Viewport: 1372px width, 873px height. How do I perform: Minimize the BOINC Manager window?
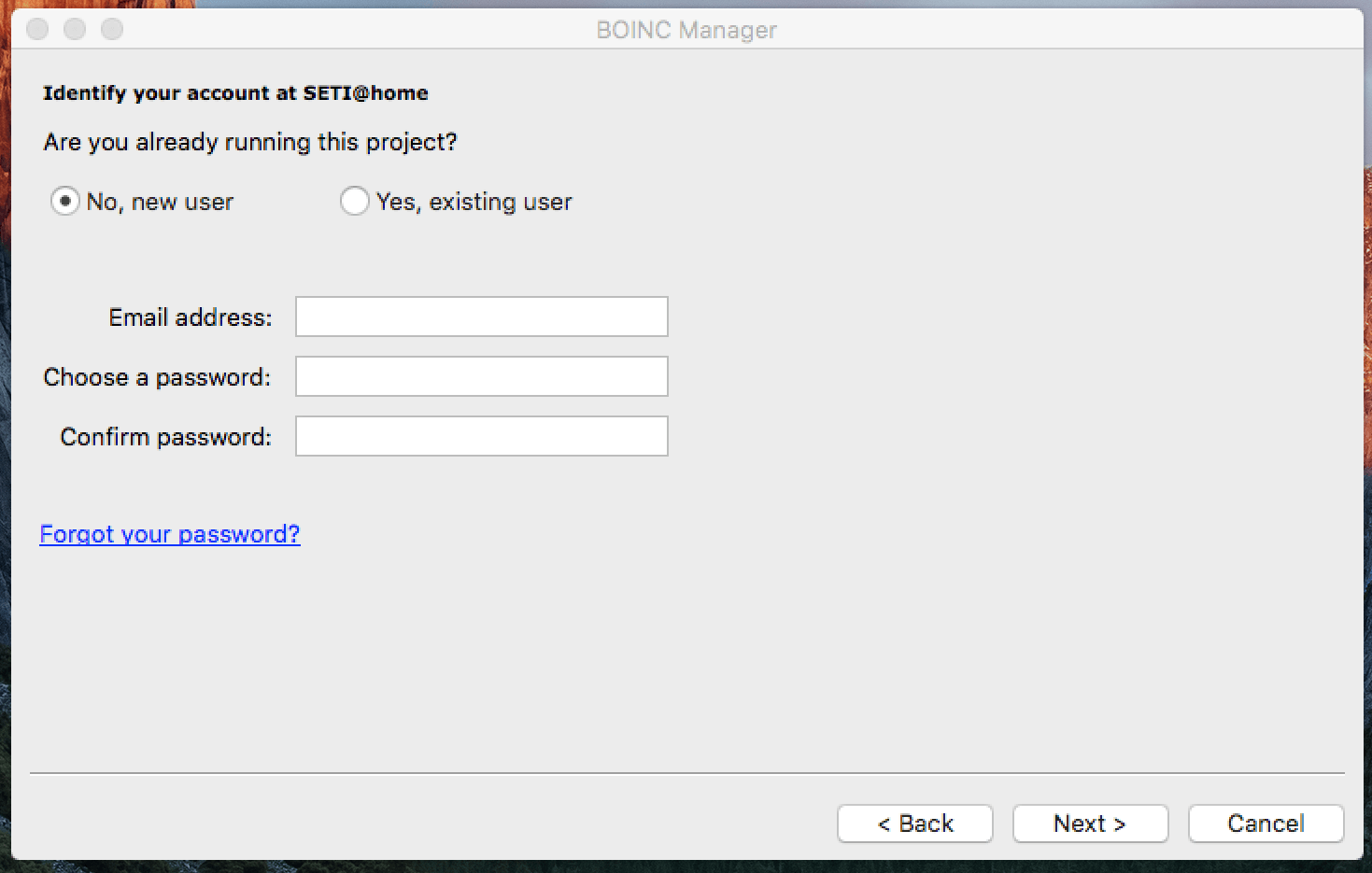(75, 29)
